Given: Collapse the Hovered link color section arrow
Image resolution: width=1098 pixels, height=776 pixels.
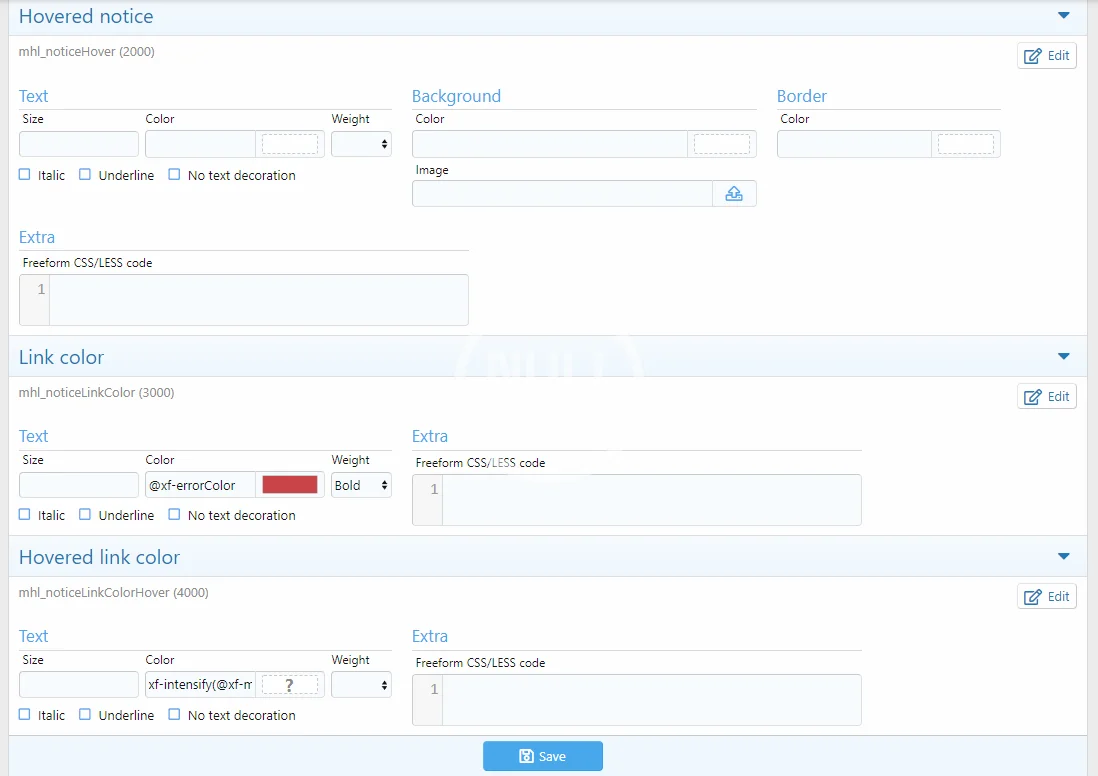Looking at the screenshot, I should click(1064, 557).
